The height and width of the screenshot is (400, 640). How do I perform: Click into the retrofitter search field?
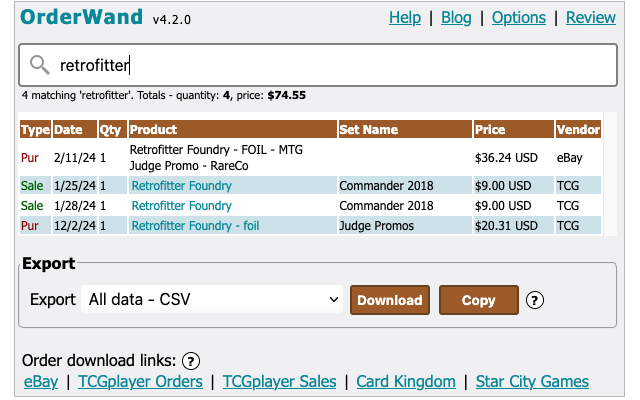pyautogui.click(x=330, y=66)
